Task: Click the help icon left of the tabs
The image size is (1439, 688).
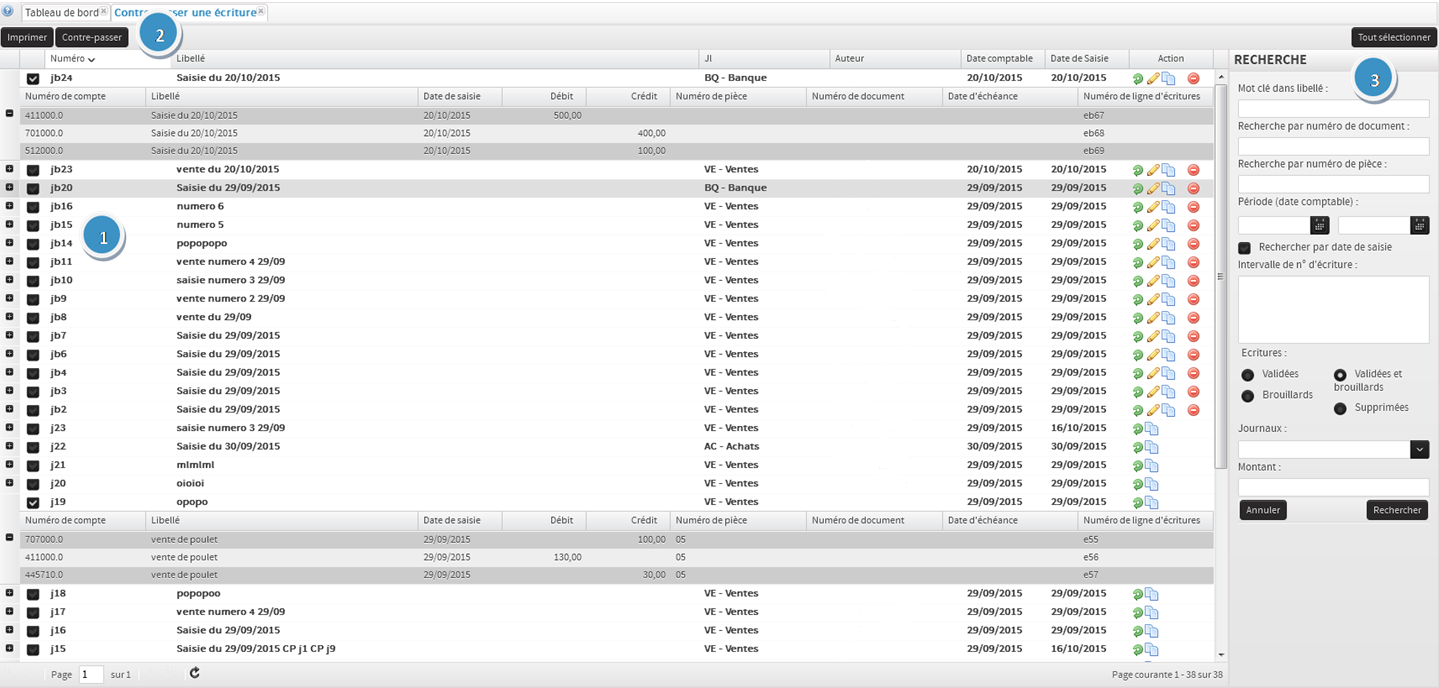Action: pos(8,12)
